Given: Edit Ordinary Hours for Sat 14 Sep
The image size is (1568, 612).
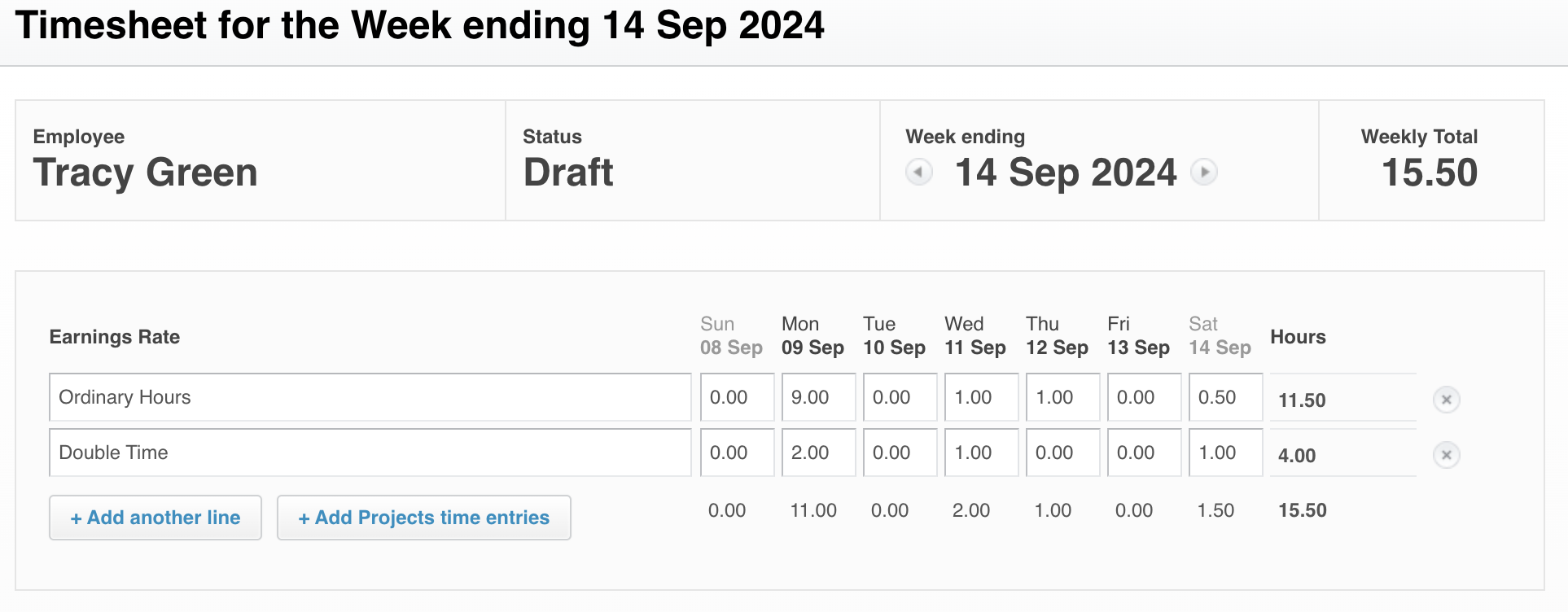Looking at the screenshot, I should (x=1226, y=397).
